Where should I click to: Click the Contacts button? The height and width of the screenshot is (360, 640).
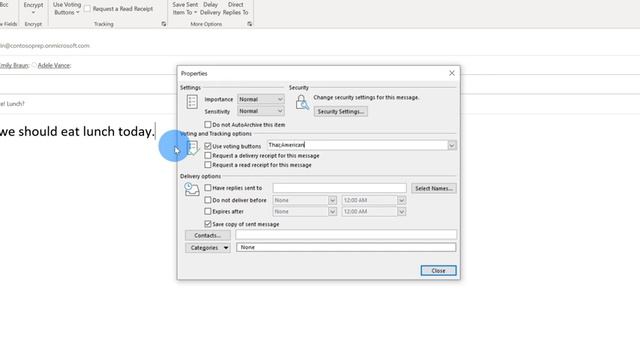pyautogui.click(x=207, y=235)
